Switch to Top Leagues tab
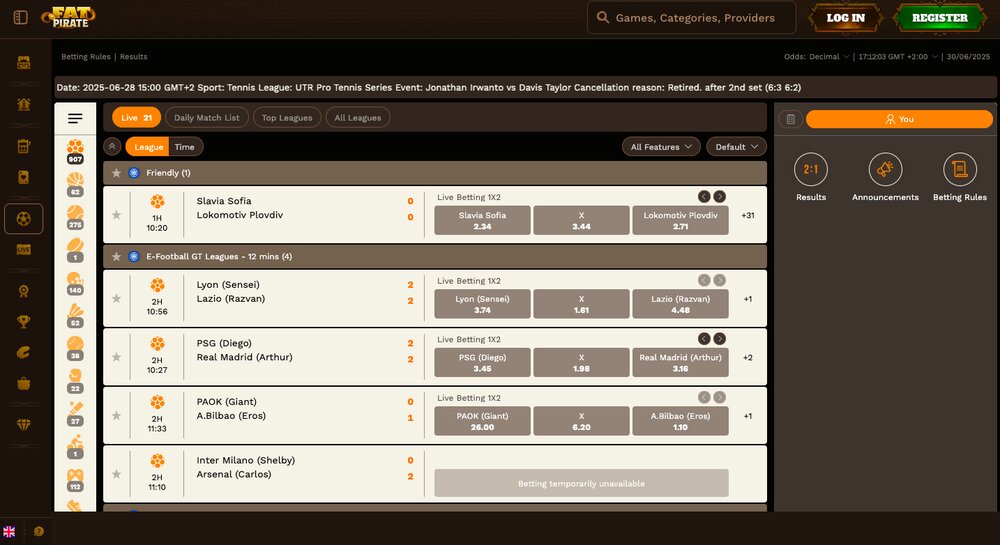Screen dimensions: 1000x545 [287, 117]
